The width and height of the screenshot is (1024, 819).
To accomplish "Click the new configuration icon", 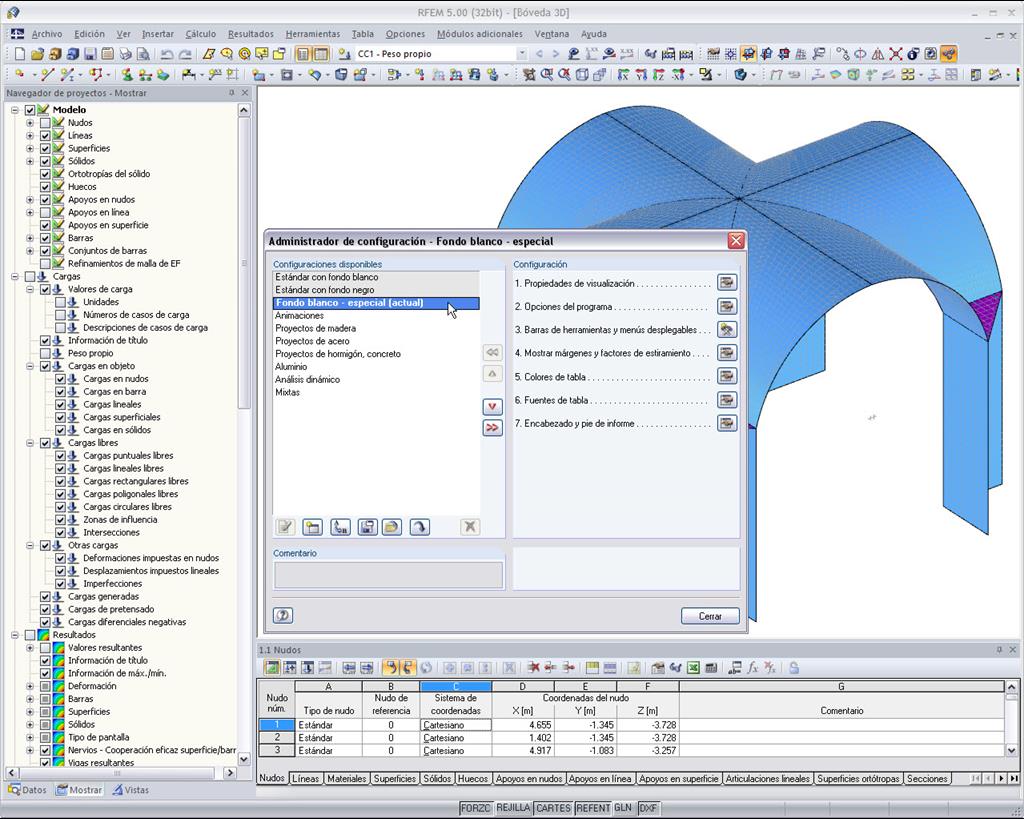I will [x=314, y=527].
